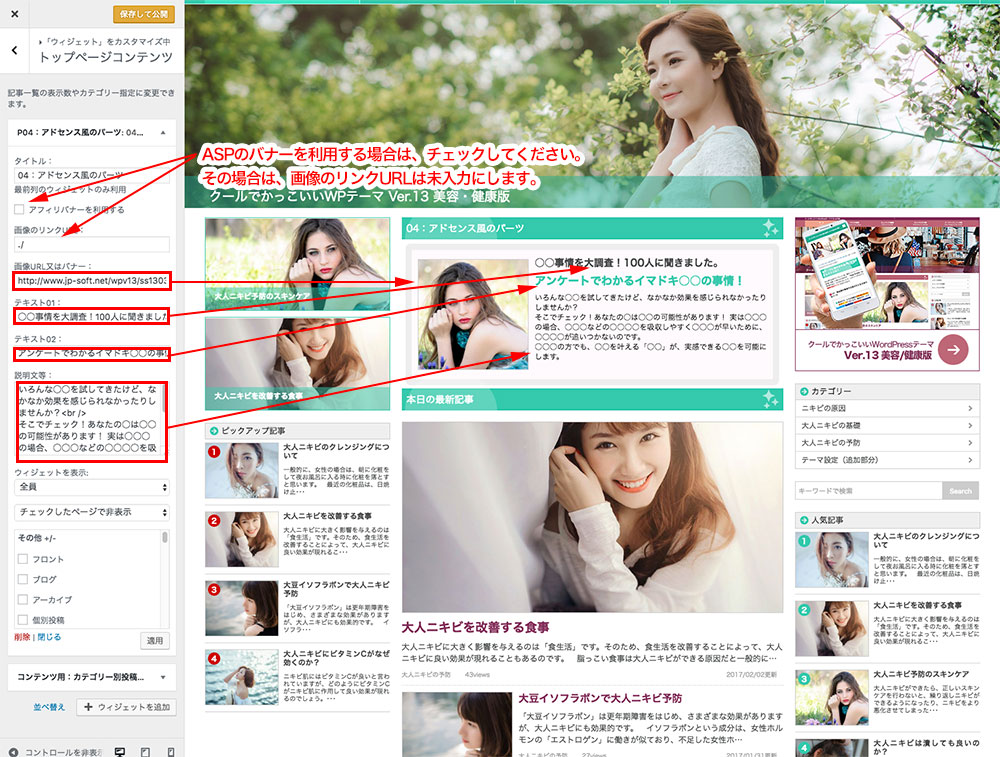This screenshot has height=757, width=1000.
Task: Click popular rank 1 article thumbnail
Action: tap(832, 560)
